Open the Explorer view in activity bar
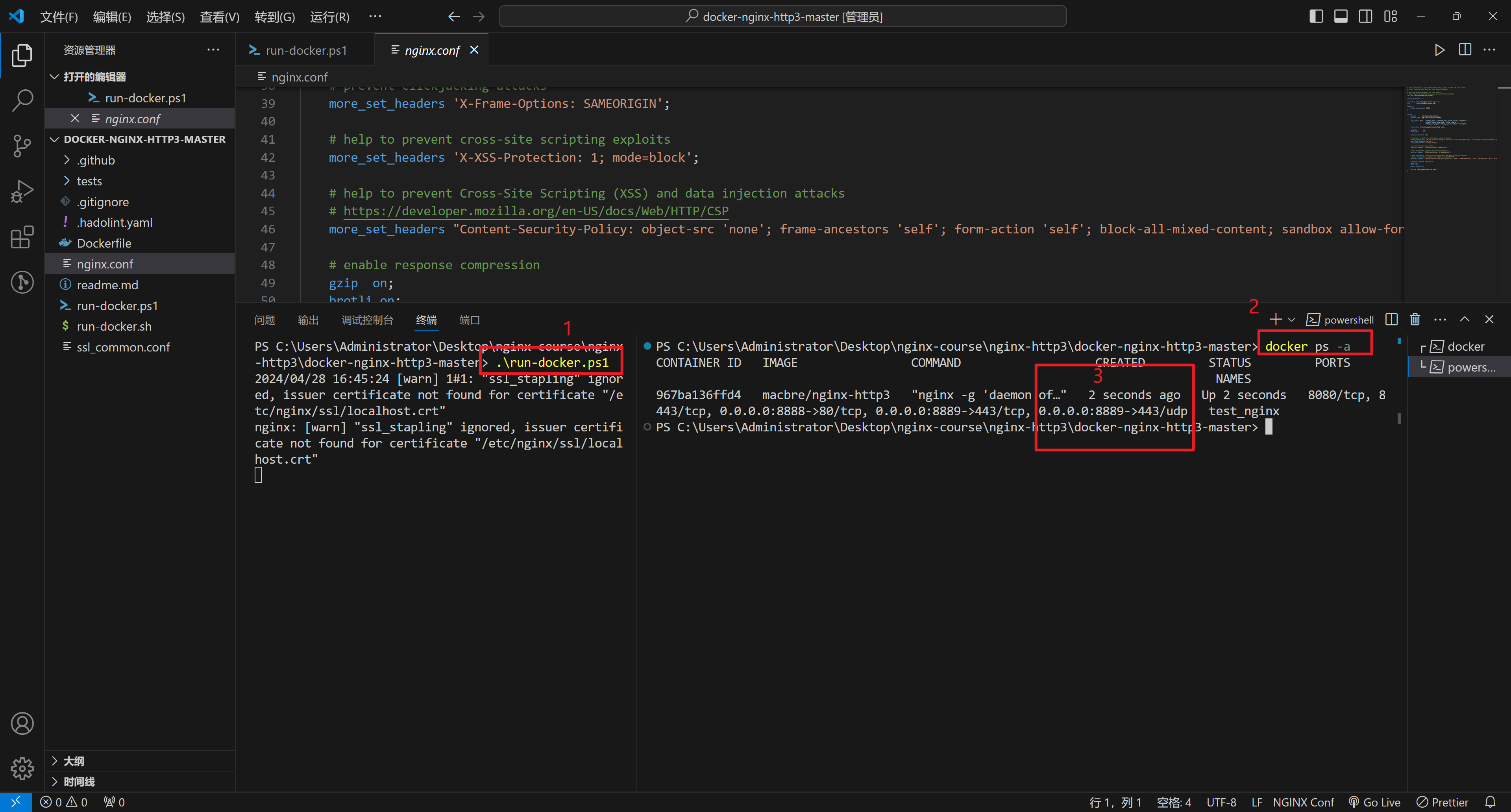 pyautogui.click(x=22, y=55)
